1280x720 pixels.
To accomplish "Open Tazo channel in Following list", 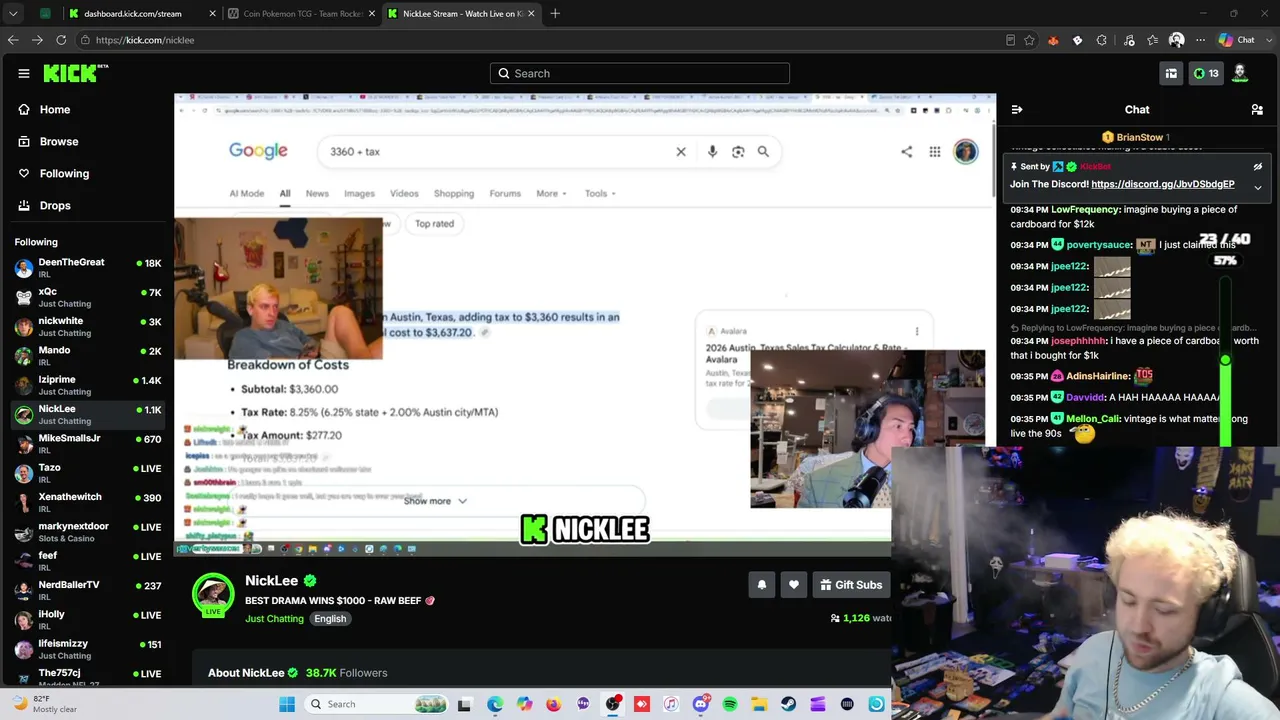I will (86, 473).
